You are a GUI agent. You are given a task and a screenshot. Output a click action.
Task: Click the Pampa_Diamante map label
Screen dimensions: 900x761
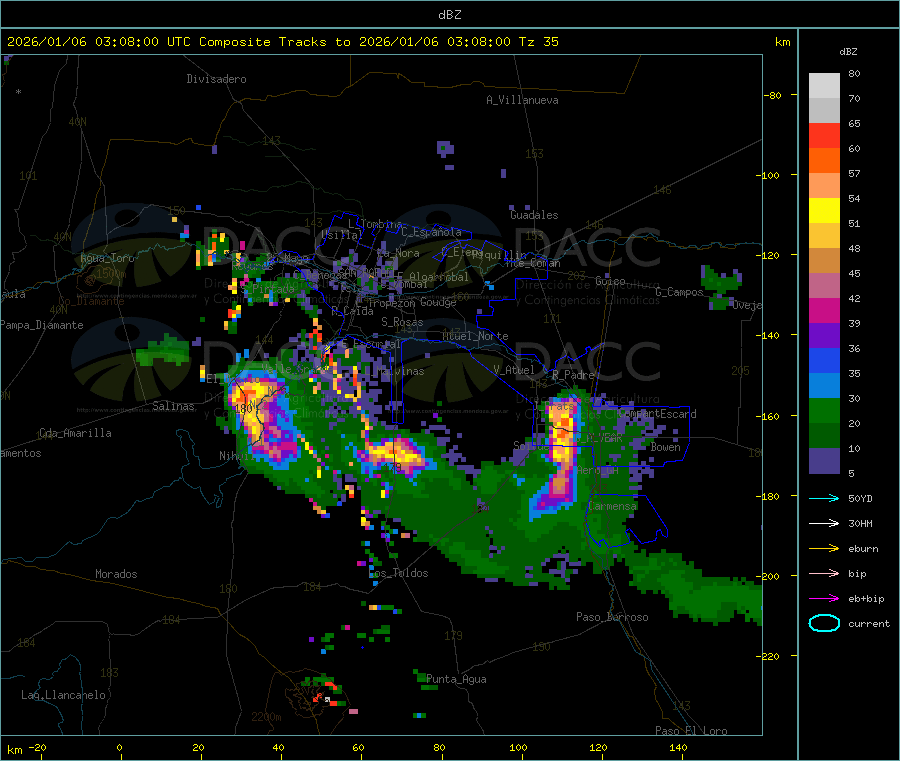click(x=42, y=325)
